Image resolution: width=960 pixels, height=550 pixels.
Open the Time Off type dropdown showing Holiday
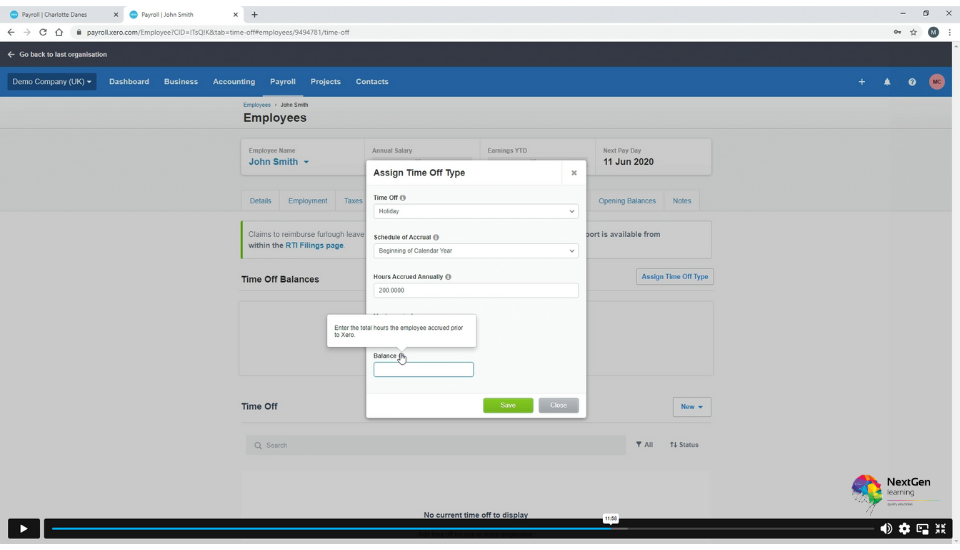pos(475,212)
